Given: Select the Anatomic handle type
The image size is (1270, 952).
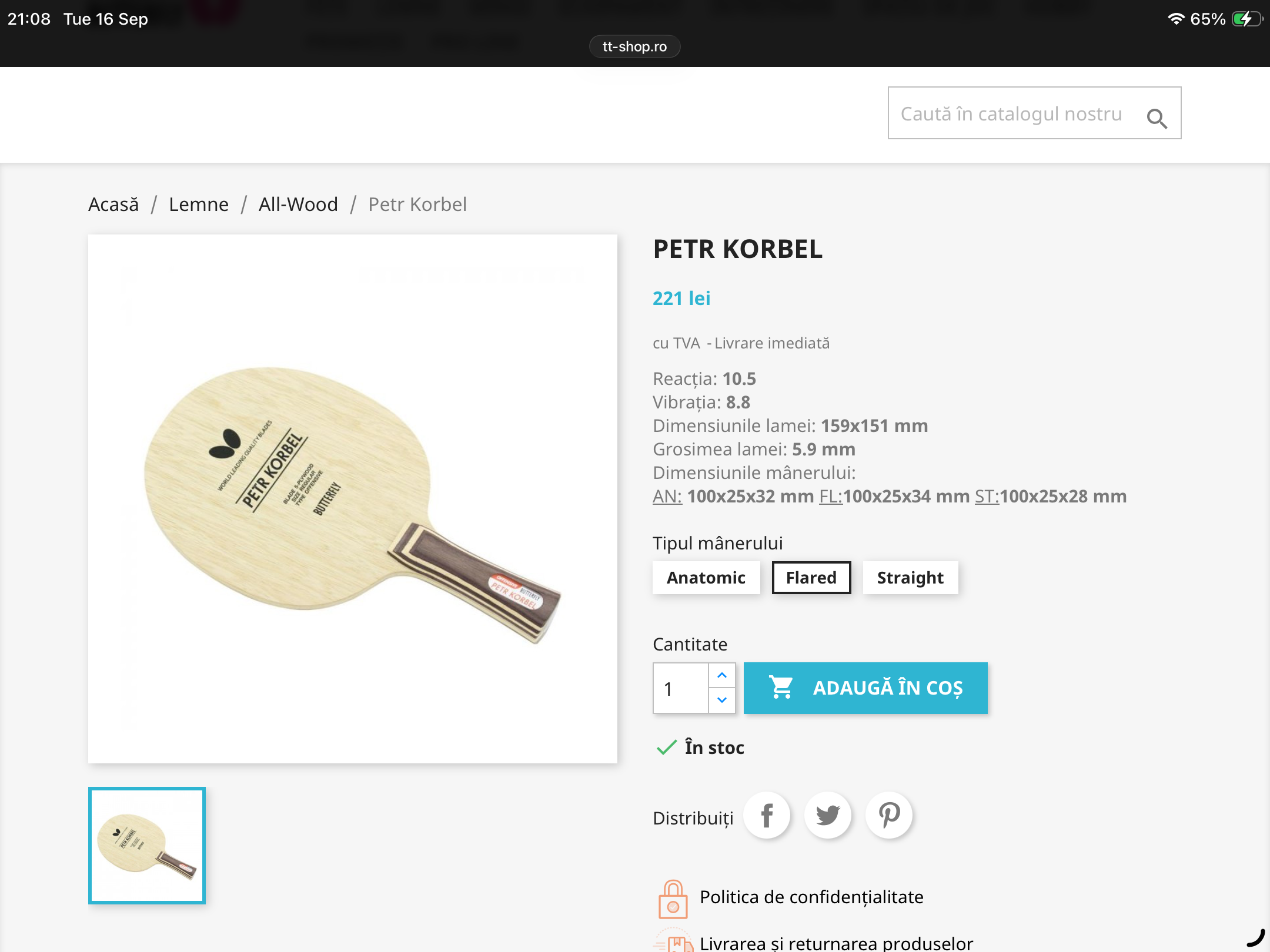Looking at the screenshot, I should 706,578.
